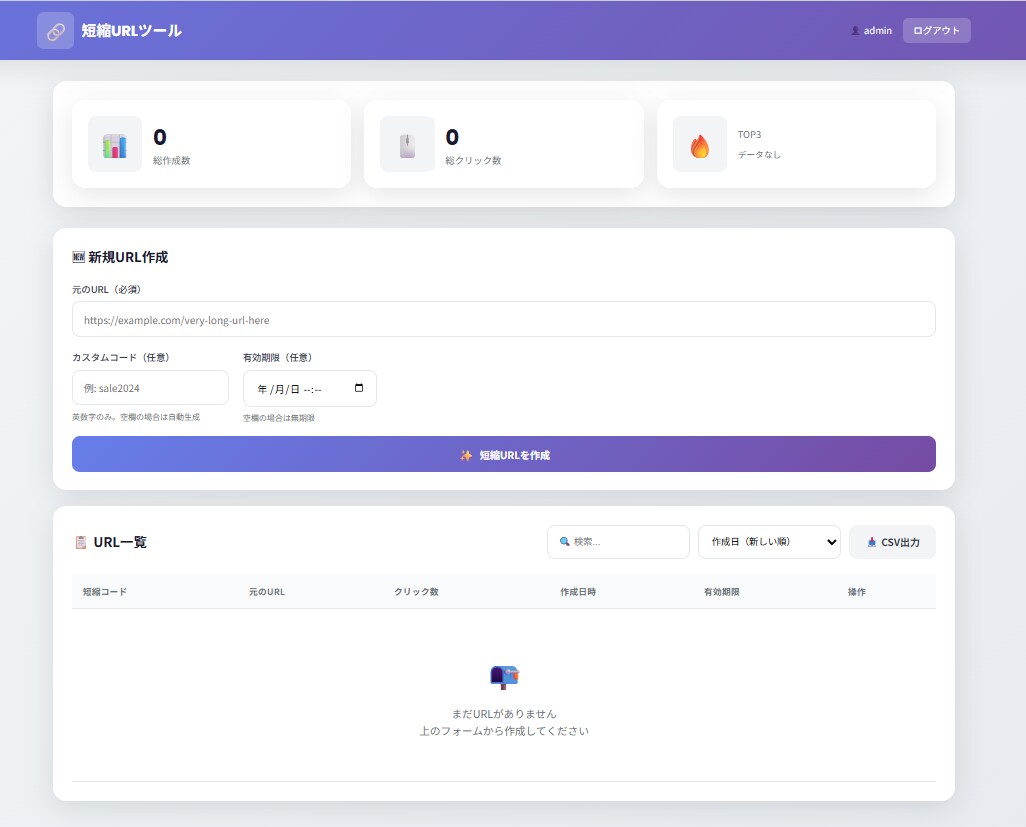Image resolution: width=1026 pixels, height=827 pixels.
Task: Open the 作成日（新しい順） sort dropdown
Action: point(769,542)
